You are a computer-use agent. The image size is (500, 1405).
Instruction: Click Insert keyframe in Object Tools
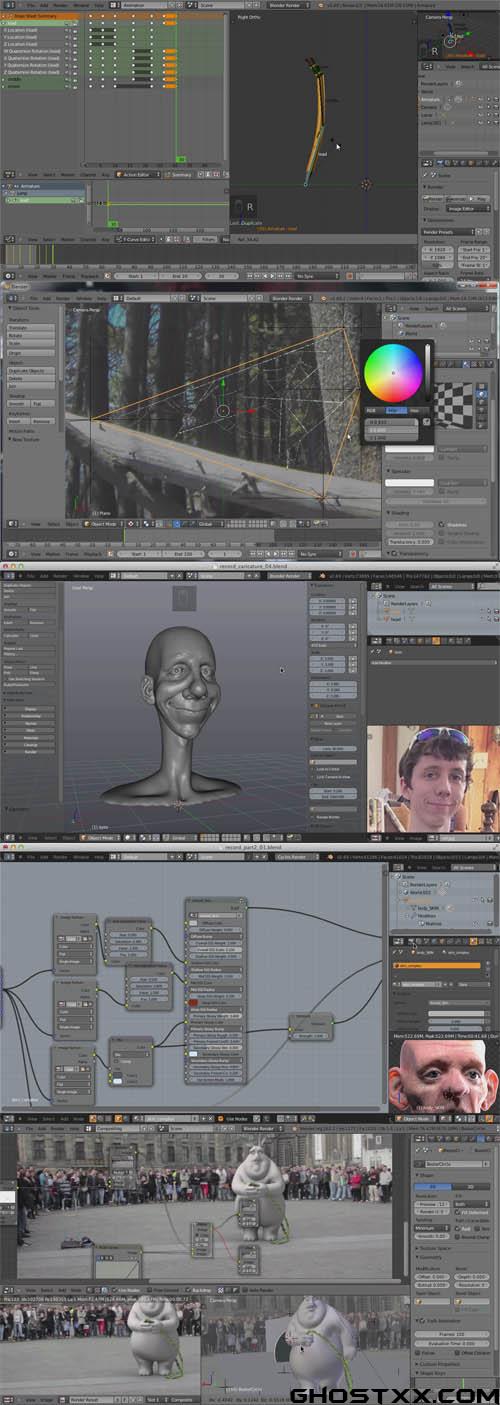coord(18,421)
